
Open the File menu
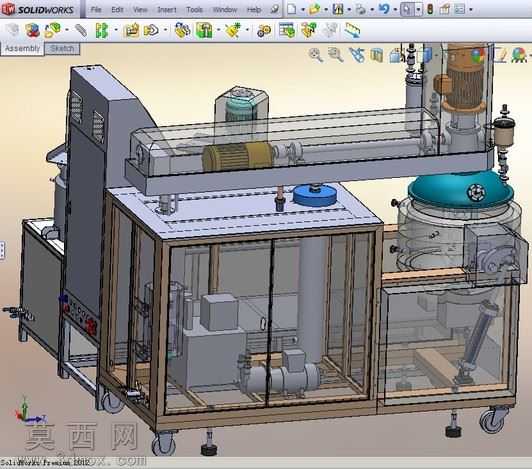click(96, 10)
